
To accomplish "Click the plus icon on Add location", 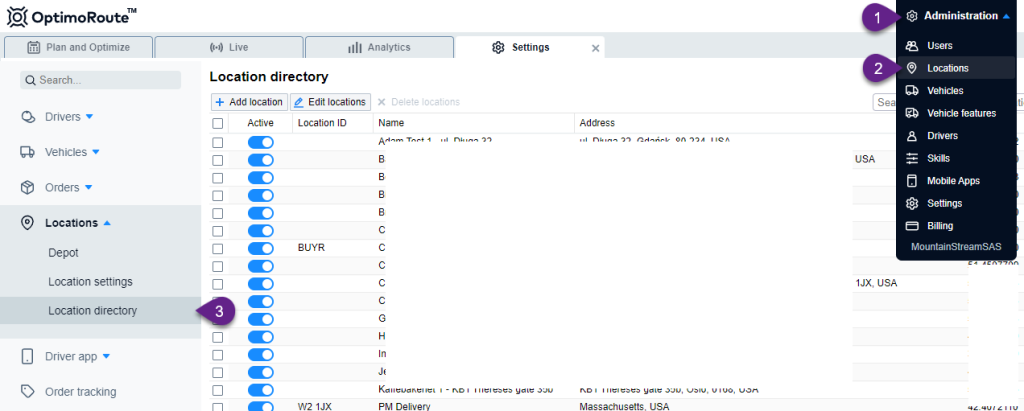I will [220, 102].
